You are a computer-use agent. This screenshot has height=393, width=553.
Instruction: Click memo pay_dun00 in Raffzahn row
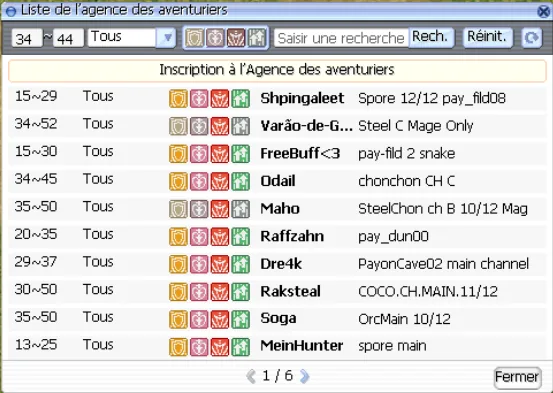tap(393, 237)
